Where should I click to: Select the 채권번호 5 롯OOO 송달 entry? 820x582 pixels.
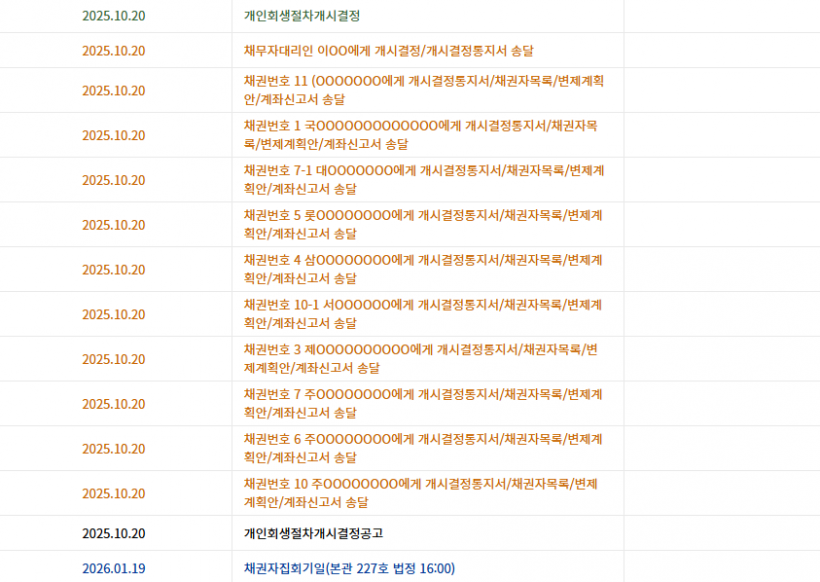click(423, 224)
